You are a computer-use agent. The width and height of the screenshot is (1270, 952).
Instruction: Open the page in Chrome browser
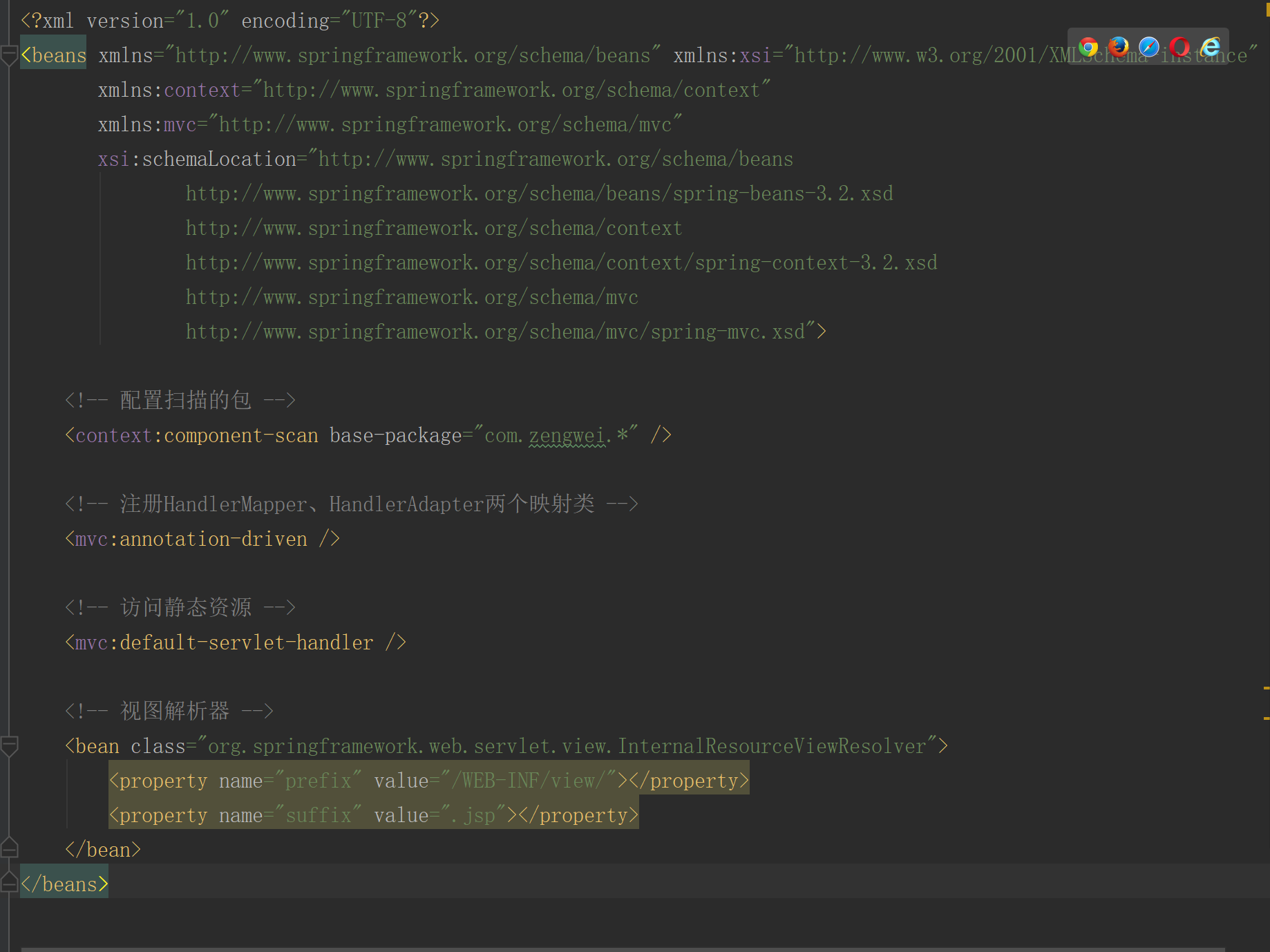click(1088, 47)
